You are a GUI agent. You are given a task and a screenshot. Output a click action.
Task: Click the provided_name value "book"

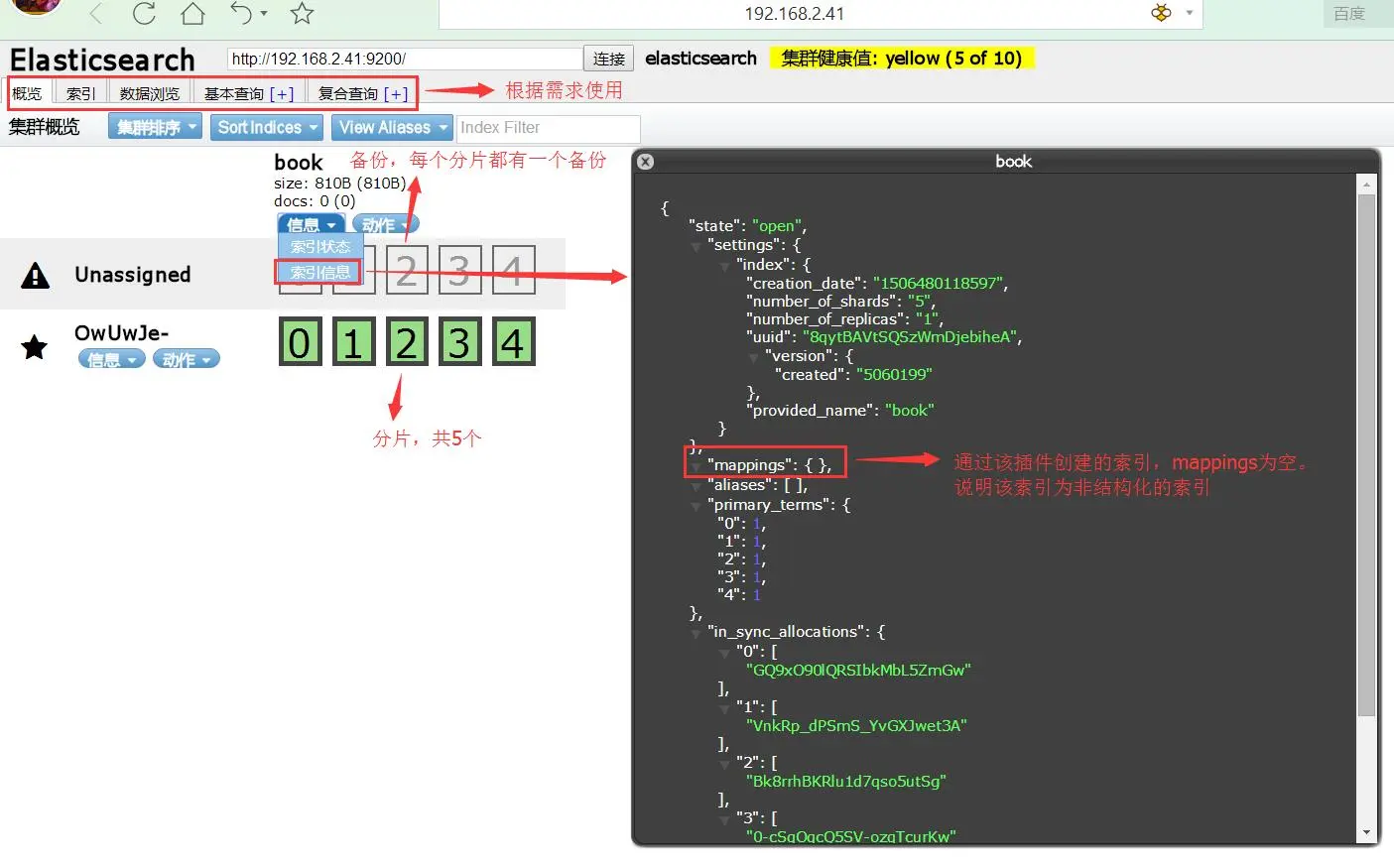point(910,410)
